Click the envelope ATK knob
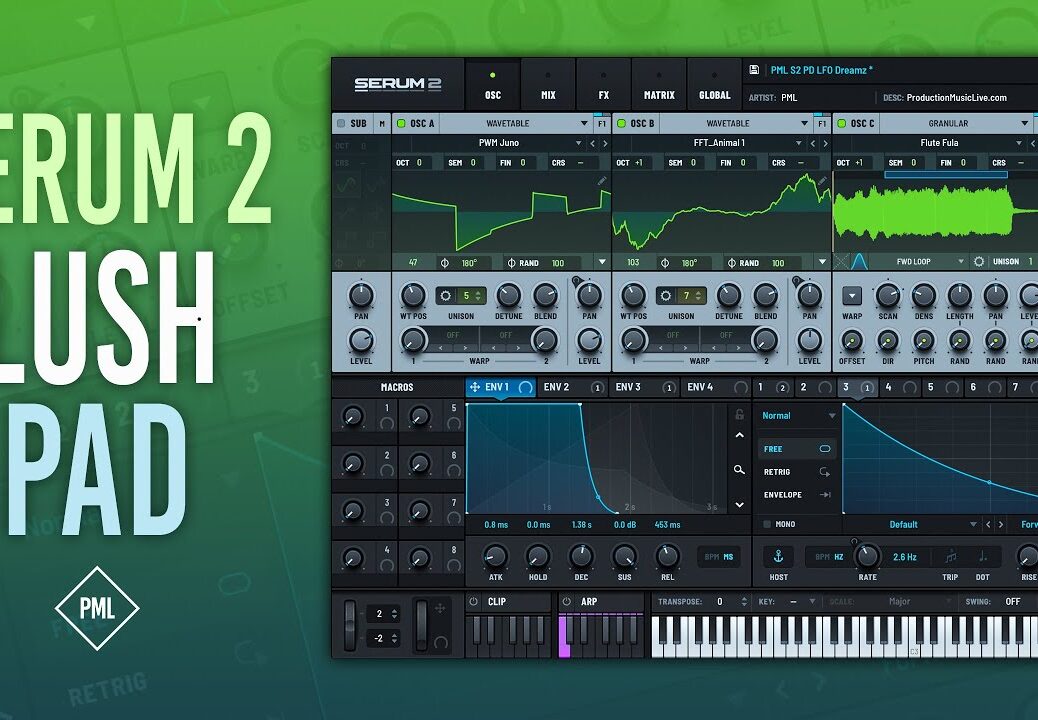Viewport: 1038px width, 720px height. 495,557
